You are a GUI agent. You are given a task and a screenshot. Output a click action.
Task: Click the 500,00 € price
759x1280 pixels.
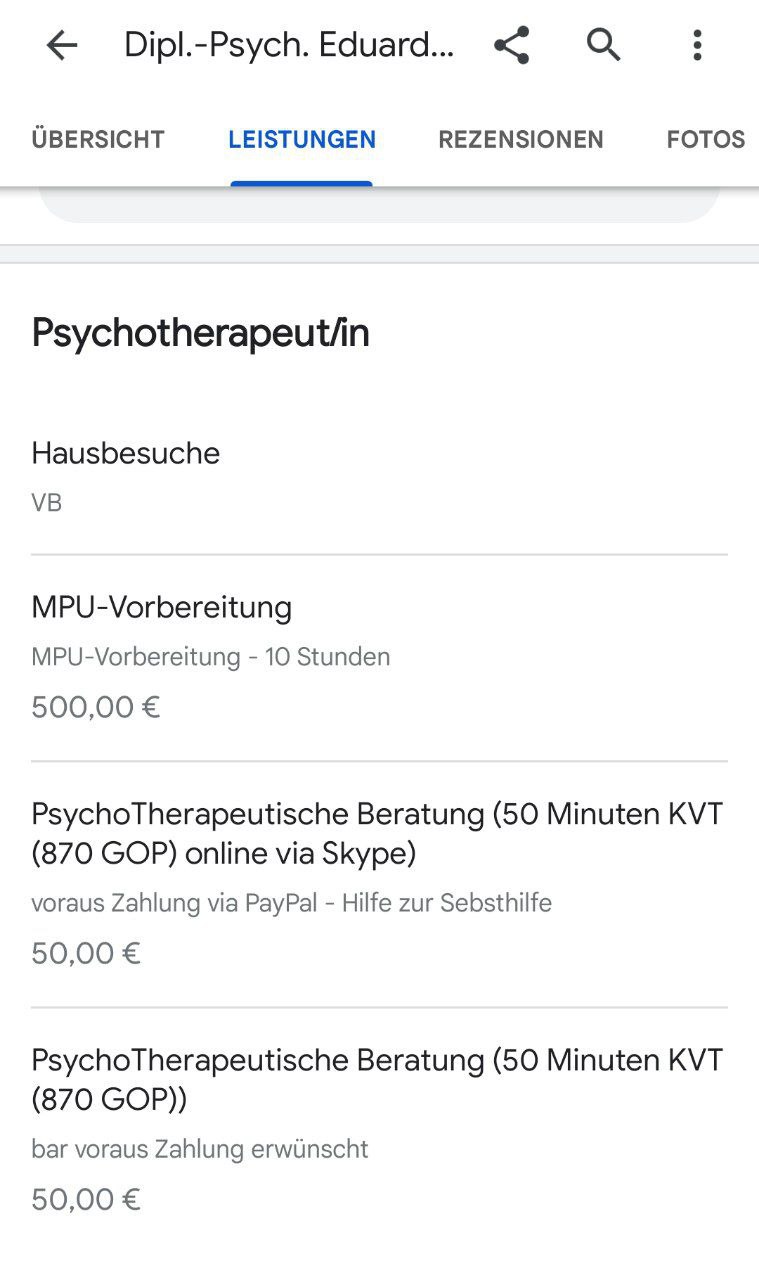coord(96,707)
